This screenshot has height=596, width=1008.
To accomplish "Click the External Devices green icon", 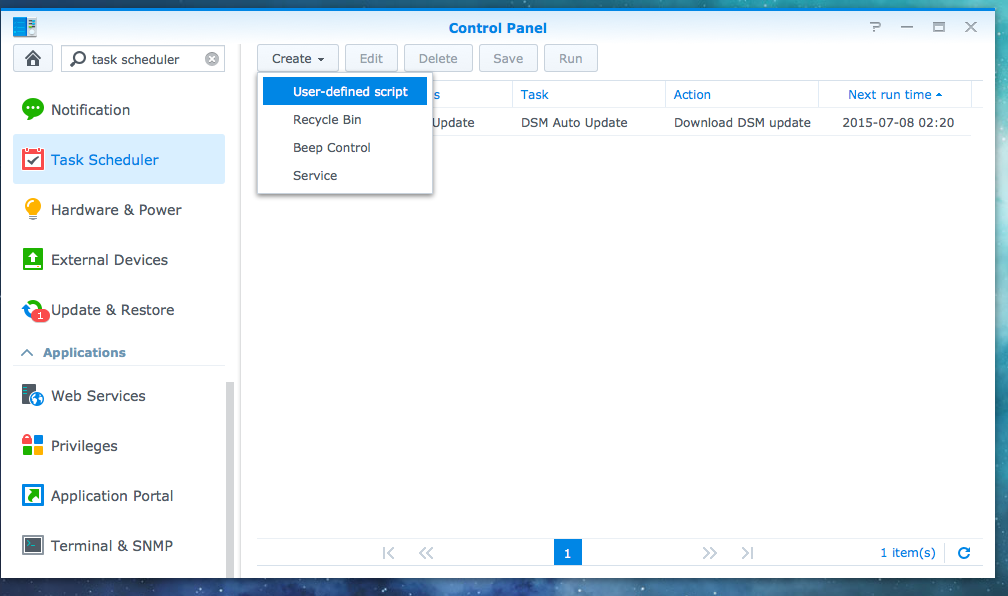I will coord(33,259).
